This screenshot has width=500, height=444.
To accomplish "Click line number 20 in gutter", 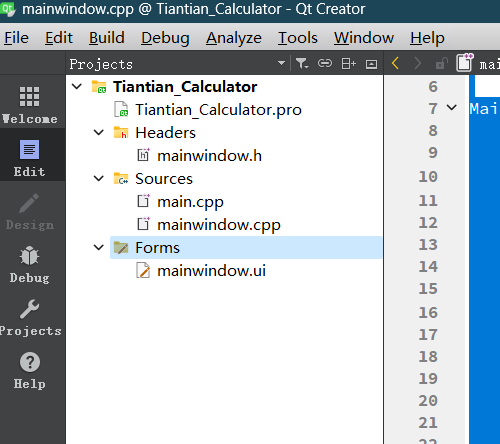I will pyautogui.click(x=428, y=400).
